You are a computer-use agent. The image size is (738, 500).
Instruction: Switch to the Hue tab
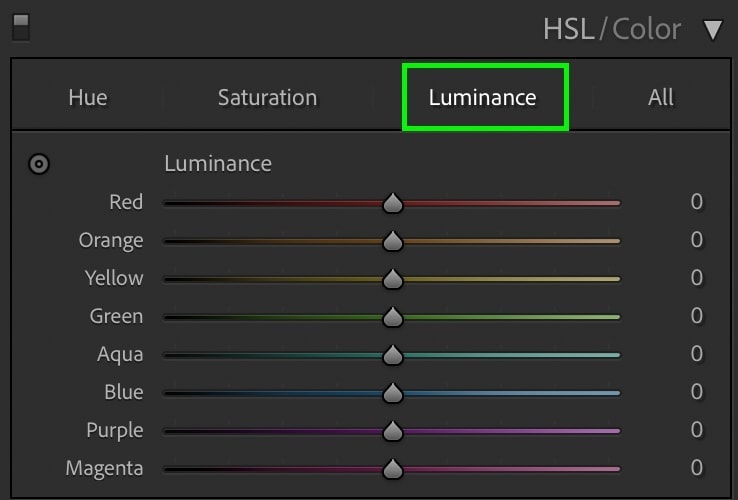click(x=88, y=97)
